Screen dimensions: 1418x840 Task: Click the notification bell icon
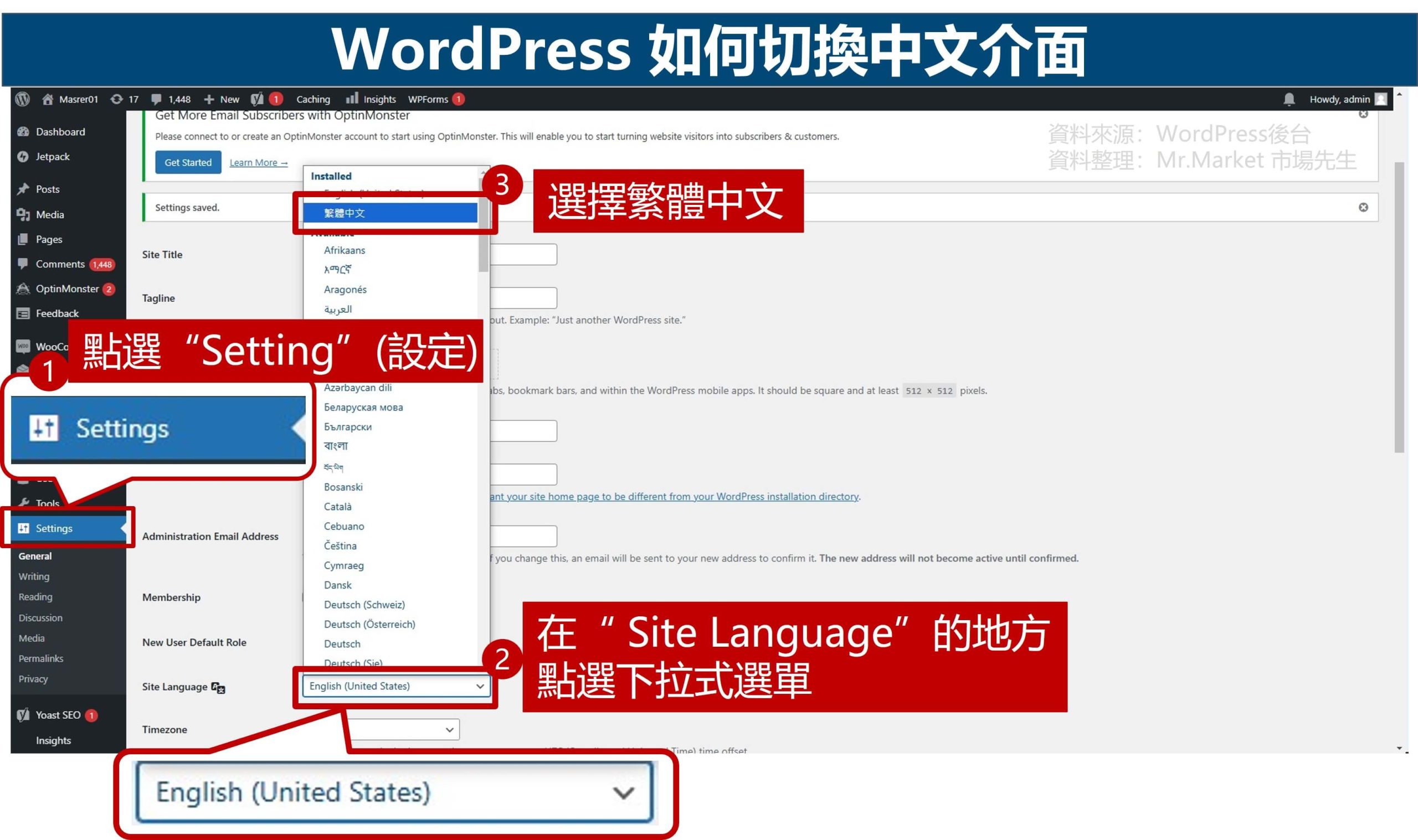click(x=1289, y=99)
